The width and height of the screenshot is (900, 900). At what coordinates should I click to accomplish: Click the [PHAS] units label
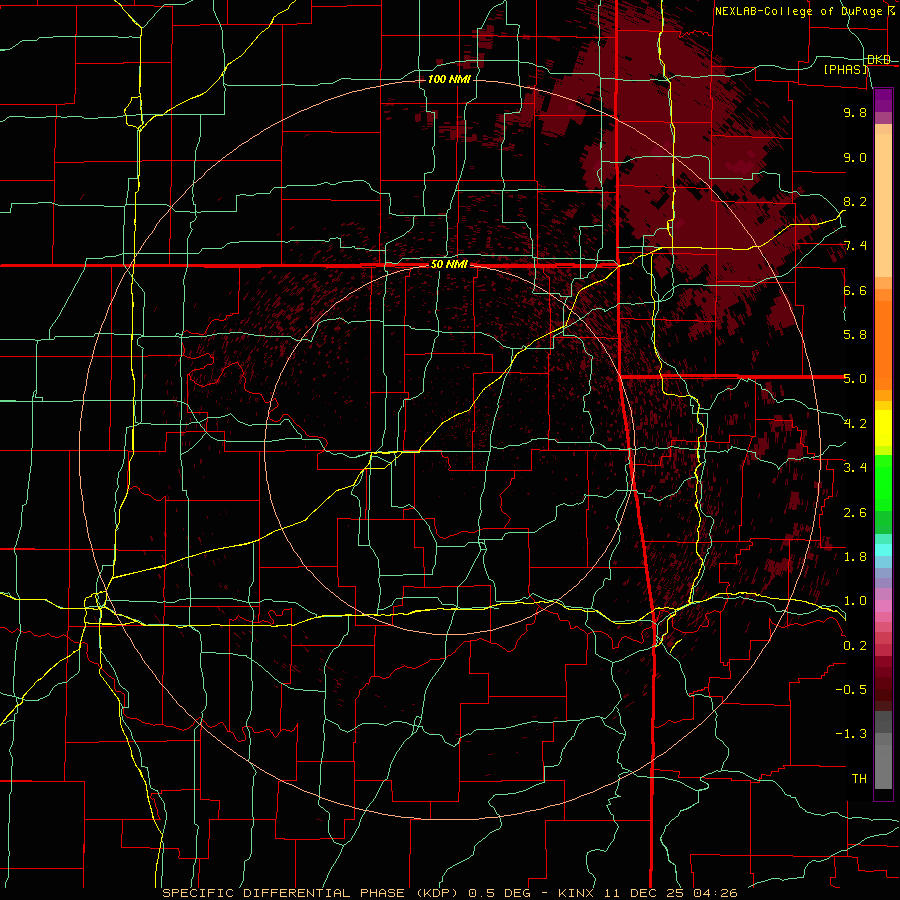click(x=845, y=69)
